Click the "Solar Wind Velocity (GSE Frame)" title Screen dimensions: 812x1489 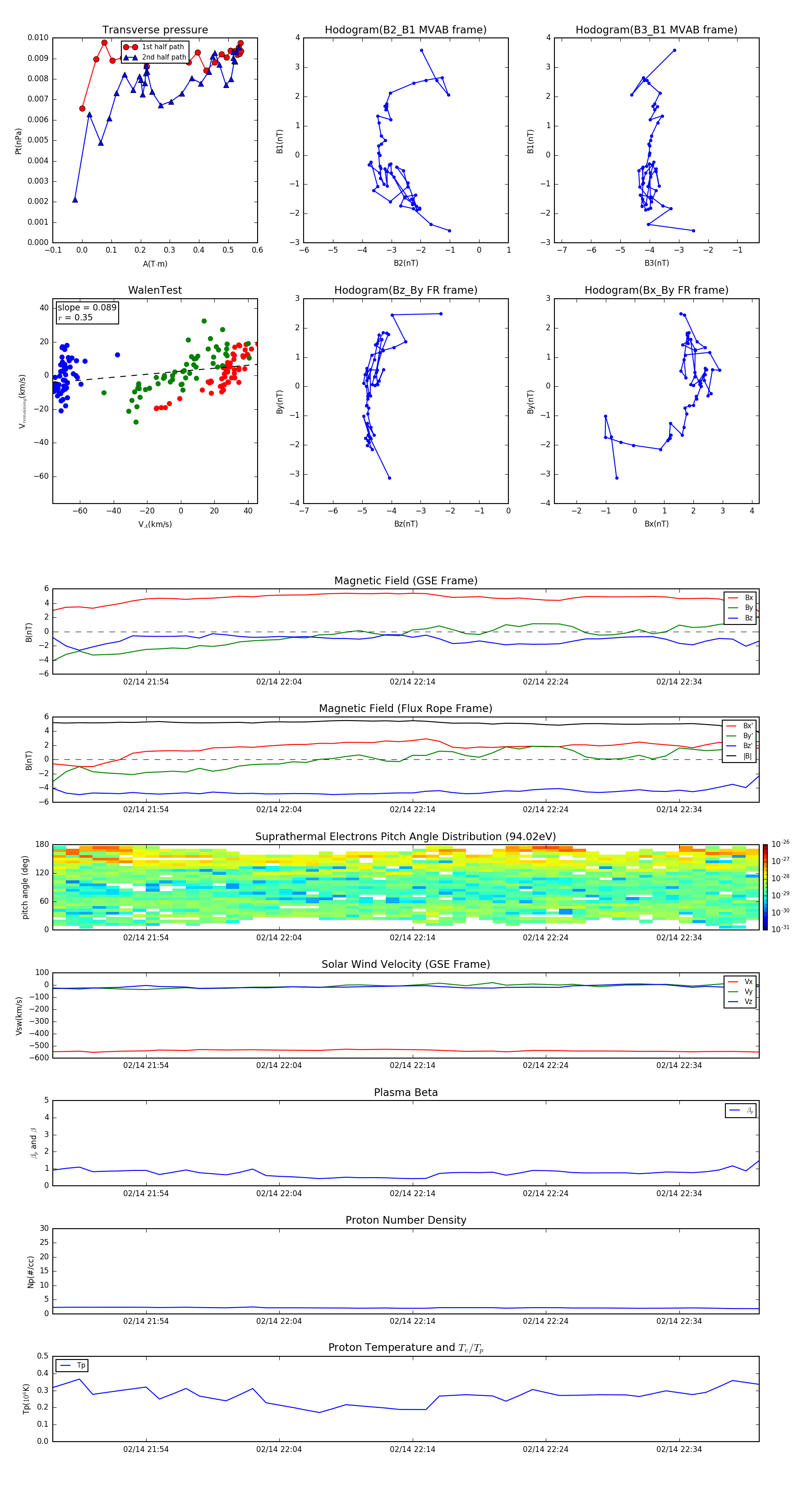(406, 964)
